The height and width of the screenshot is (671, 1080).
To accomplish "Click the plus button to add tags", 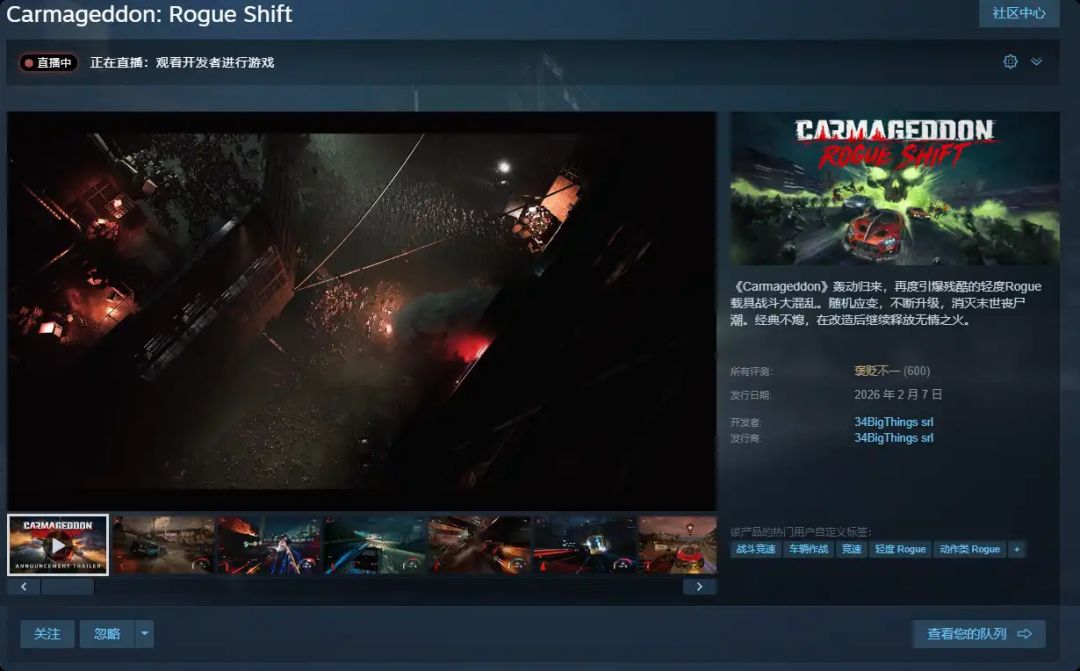I will [x=1017, y=549].
